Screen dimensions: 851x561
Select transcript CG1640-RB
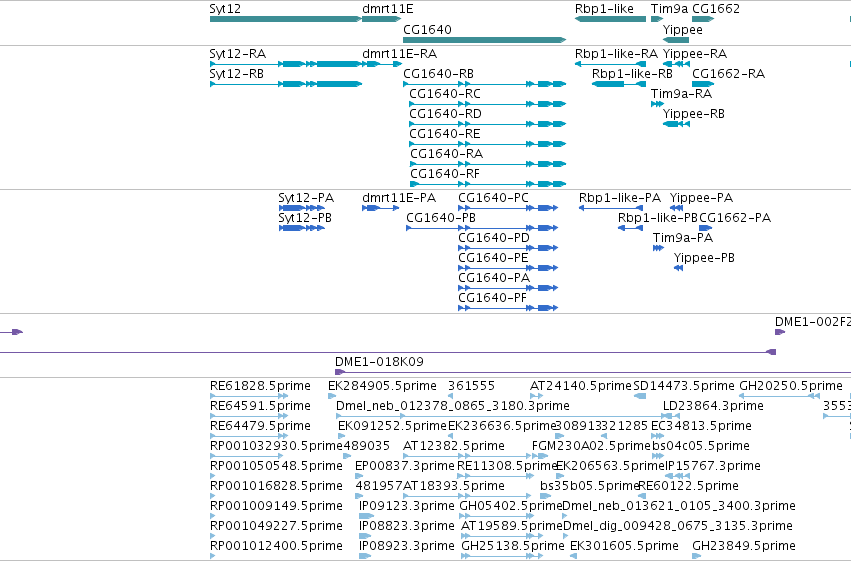485,84
